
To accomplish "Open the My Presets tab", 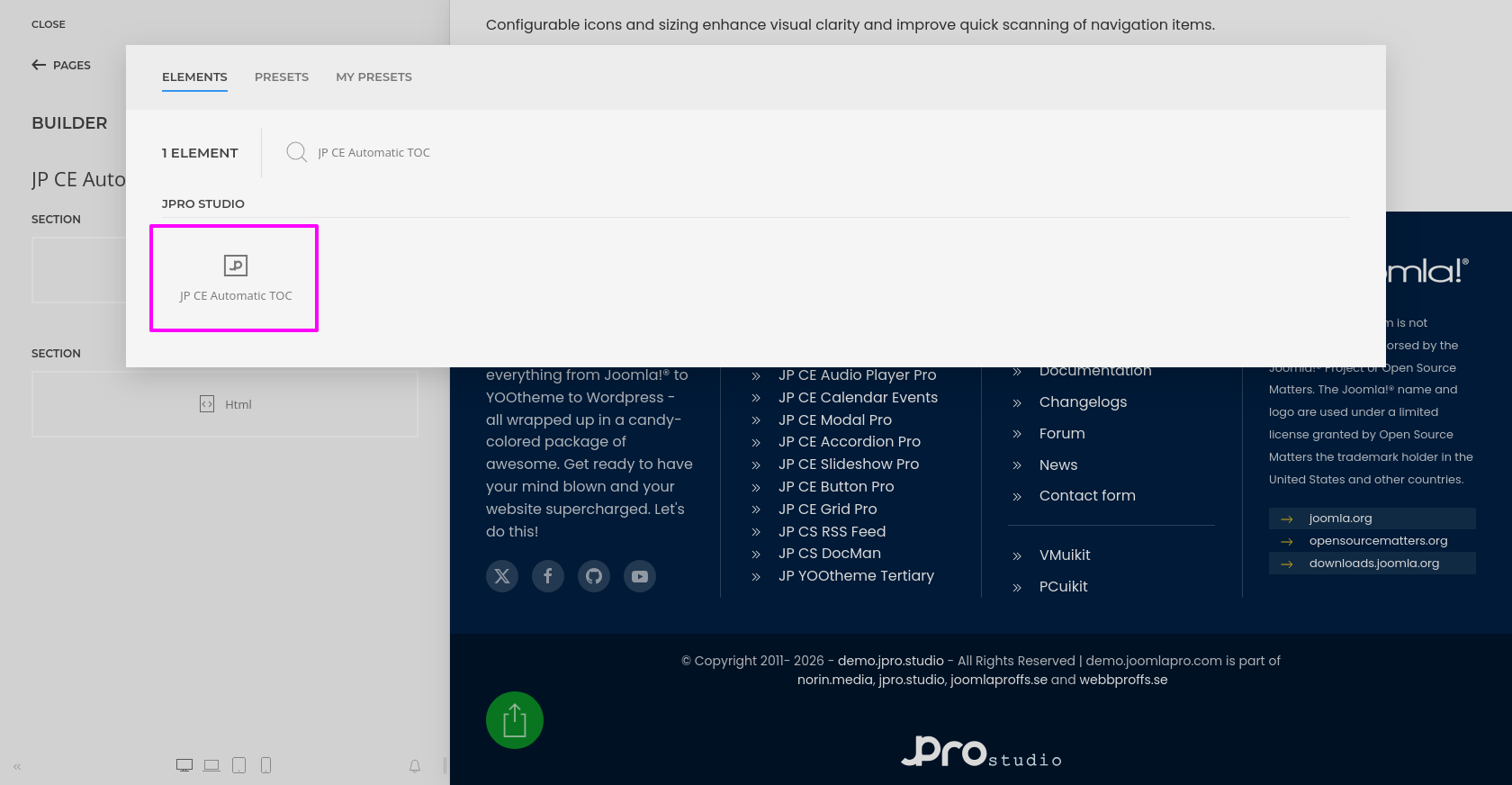I will 373,77.
